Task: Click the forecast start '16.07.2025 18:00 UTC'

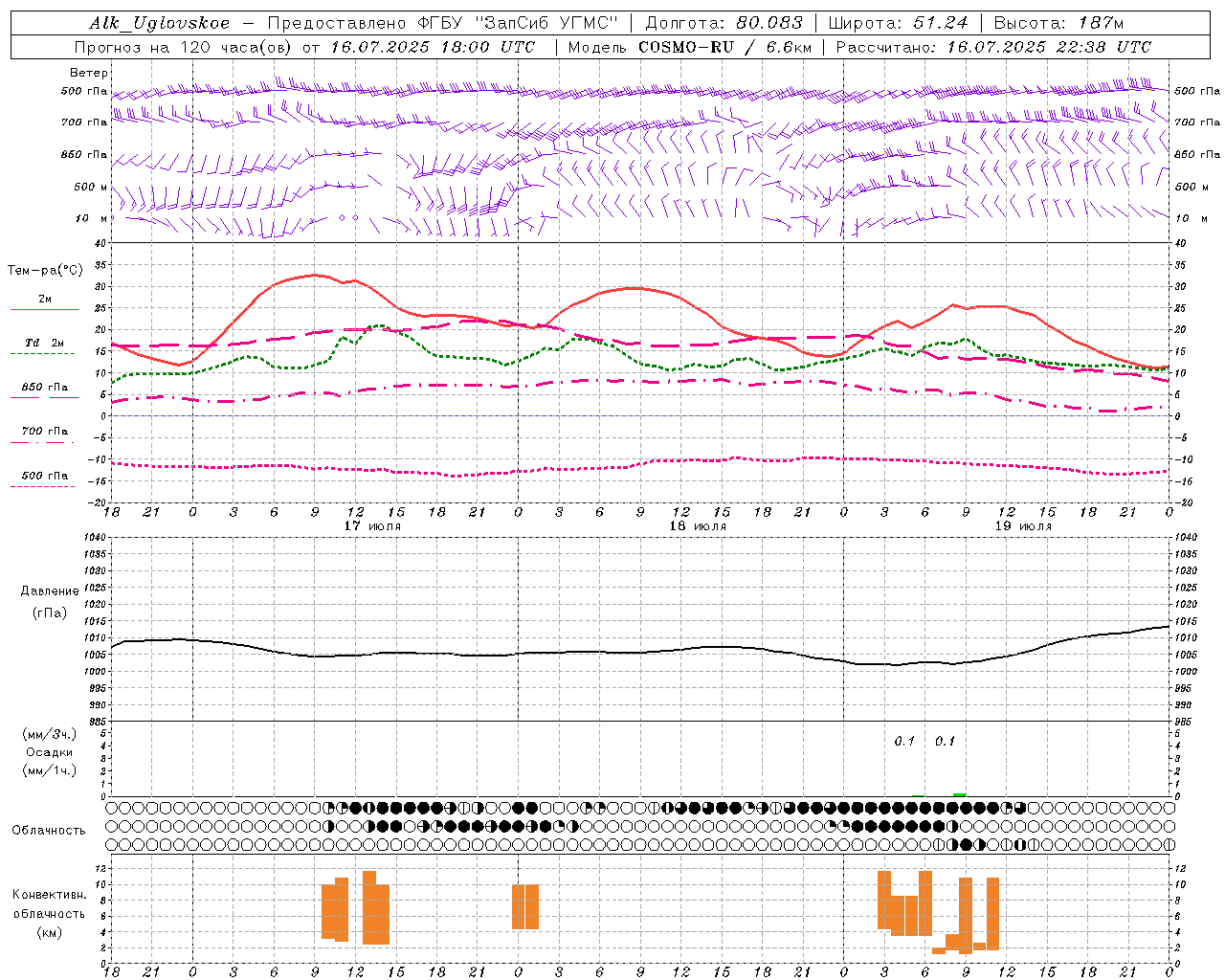Action: coord(433,47)
